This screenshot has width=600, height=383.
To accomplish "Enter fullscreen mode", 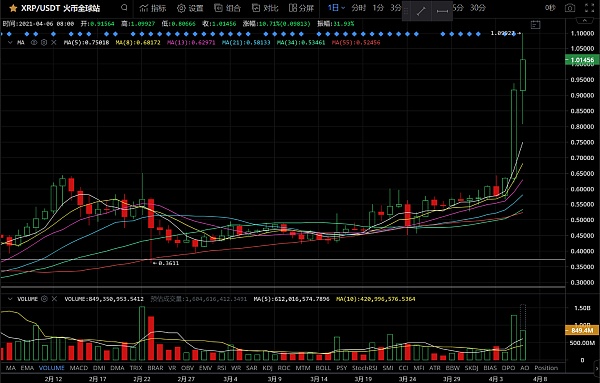I will click(590, 8).
